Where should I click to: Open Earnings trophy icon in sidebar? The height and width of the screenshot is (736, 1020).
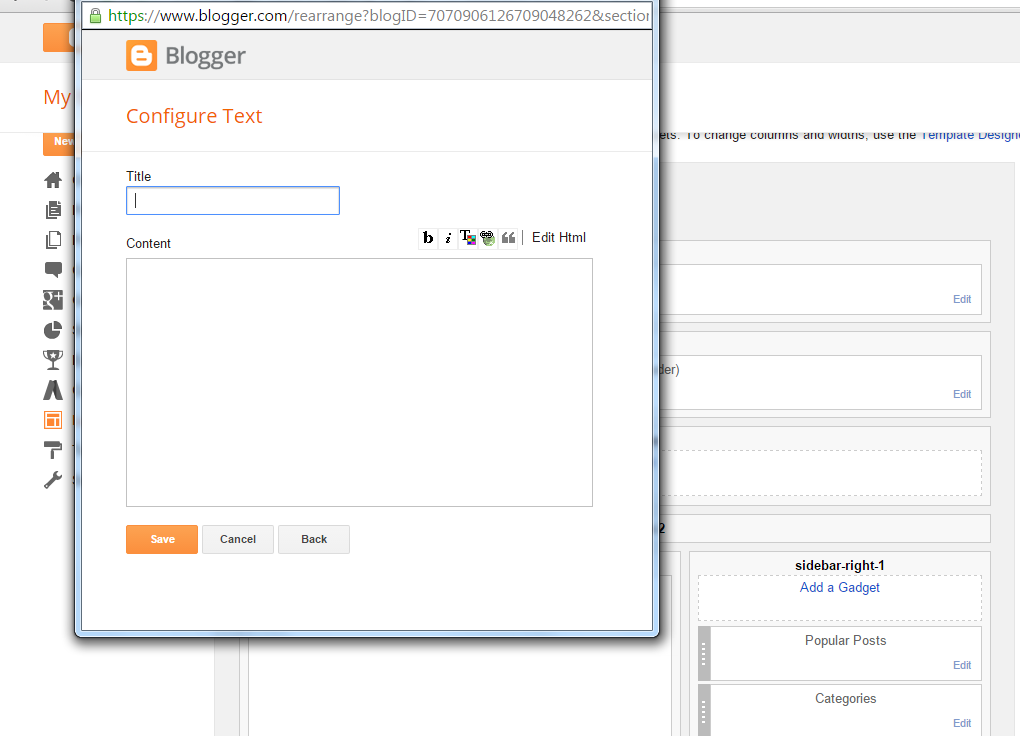(53, 360)
